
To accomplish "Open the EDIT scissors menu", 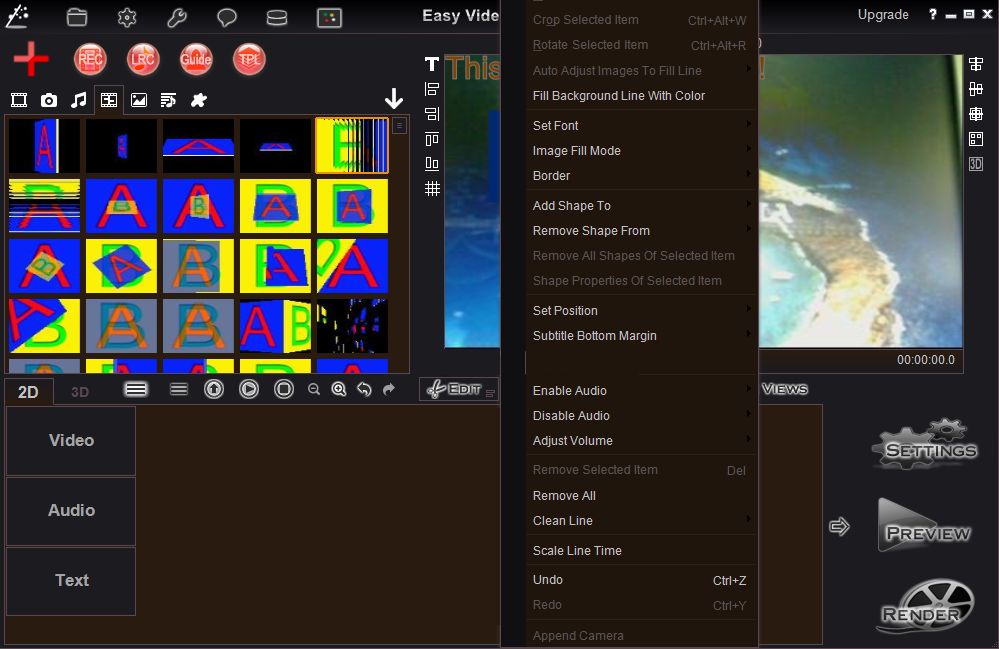I will tap(459, 389).
